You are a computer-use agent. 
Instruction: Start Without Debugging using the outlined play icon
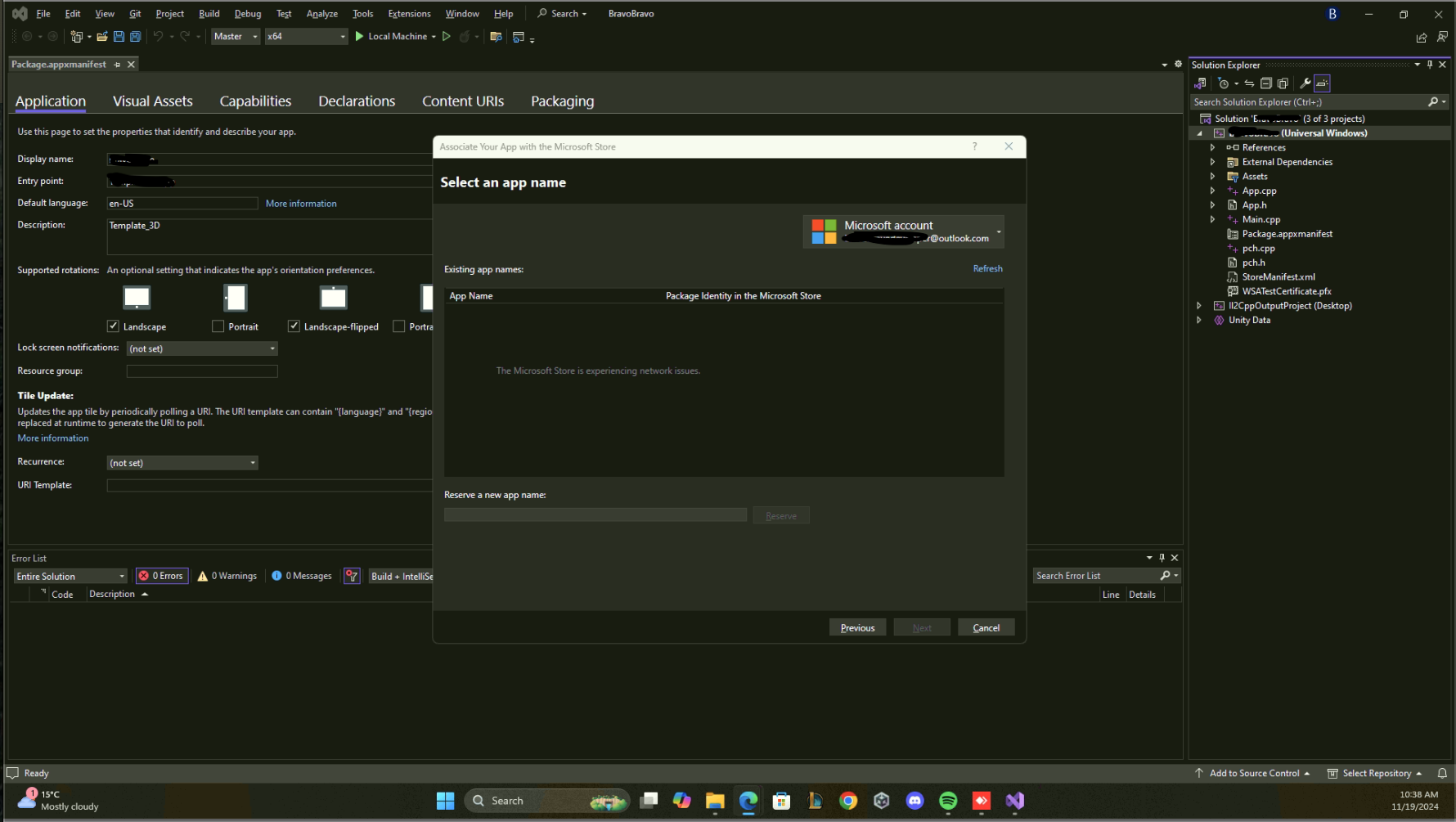(446, 36)
